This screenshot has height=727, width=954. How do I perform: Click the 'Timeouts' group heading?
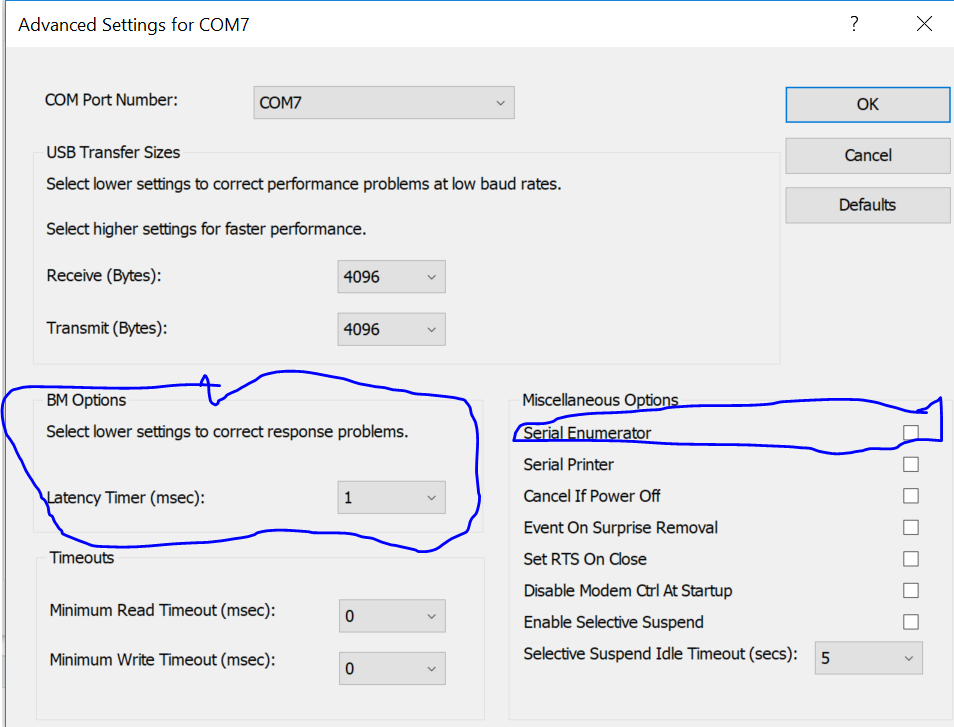click(82, 558)
